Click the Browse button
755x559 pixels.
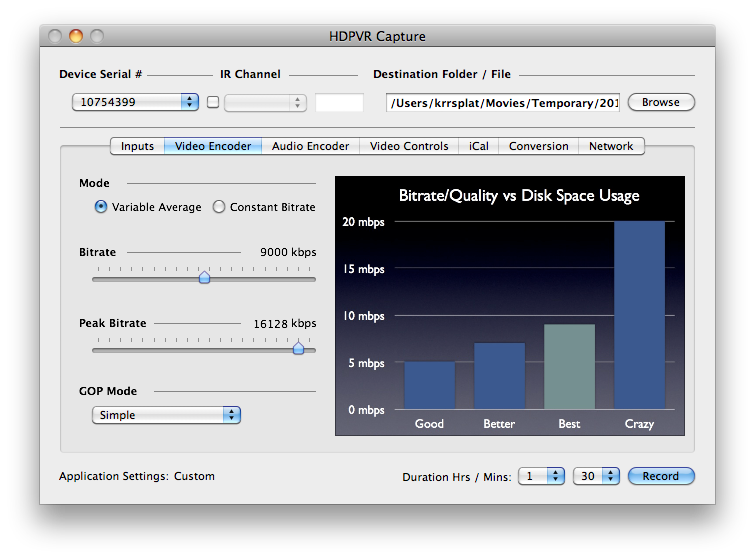(661, 102)
